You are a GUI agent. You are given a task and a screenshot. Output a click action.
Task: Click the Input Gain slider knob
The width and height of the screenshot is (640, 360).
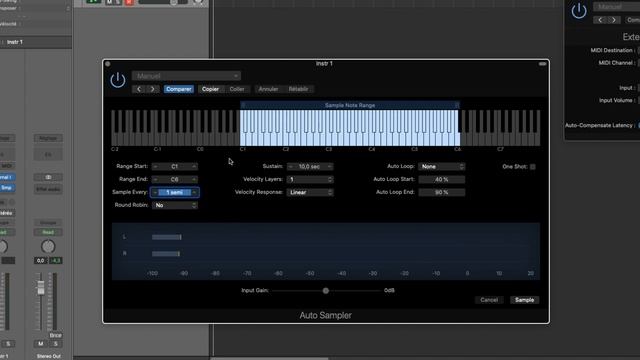click(x=326, y=291)
